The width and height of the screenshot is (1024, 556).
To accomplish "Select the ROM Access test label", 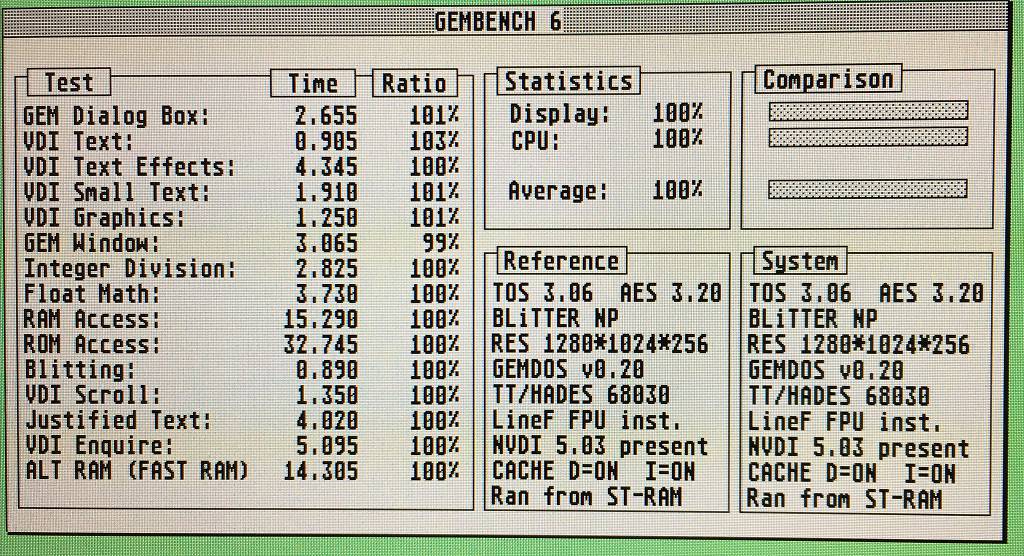I will pos(91,345).
